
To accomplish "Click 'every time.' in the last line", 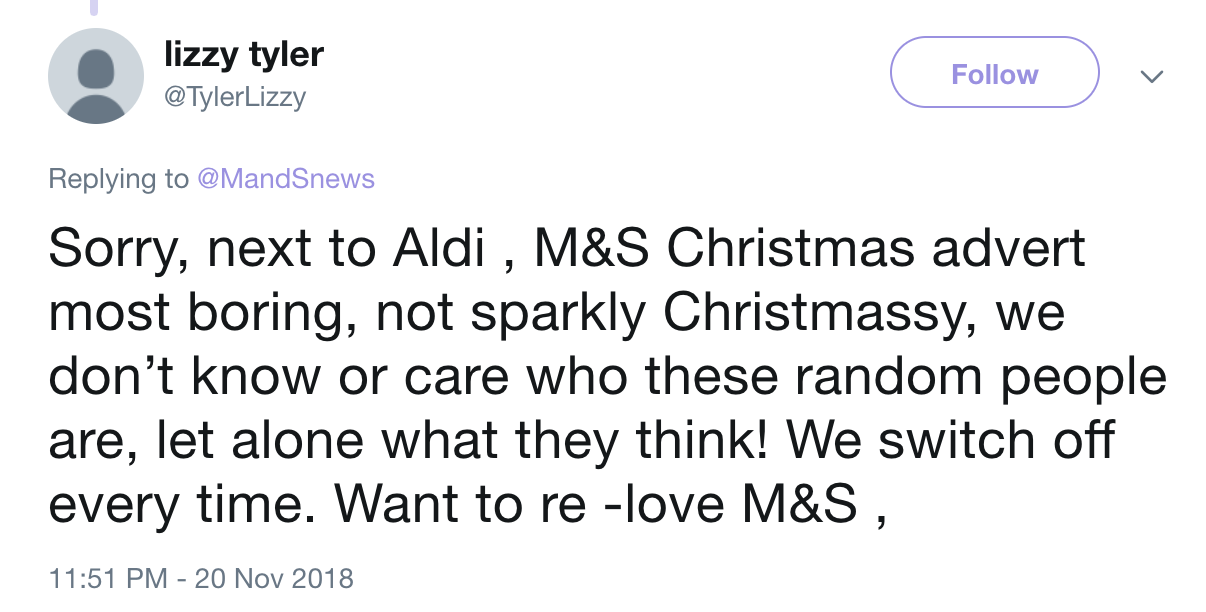I will coord(182,504).
